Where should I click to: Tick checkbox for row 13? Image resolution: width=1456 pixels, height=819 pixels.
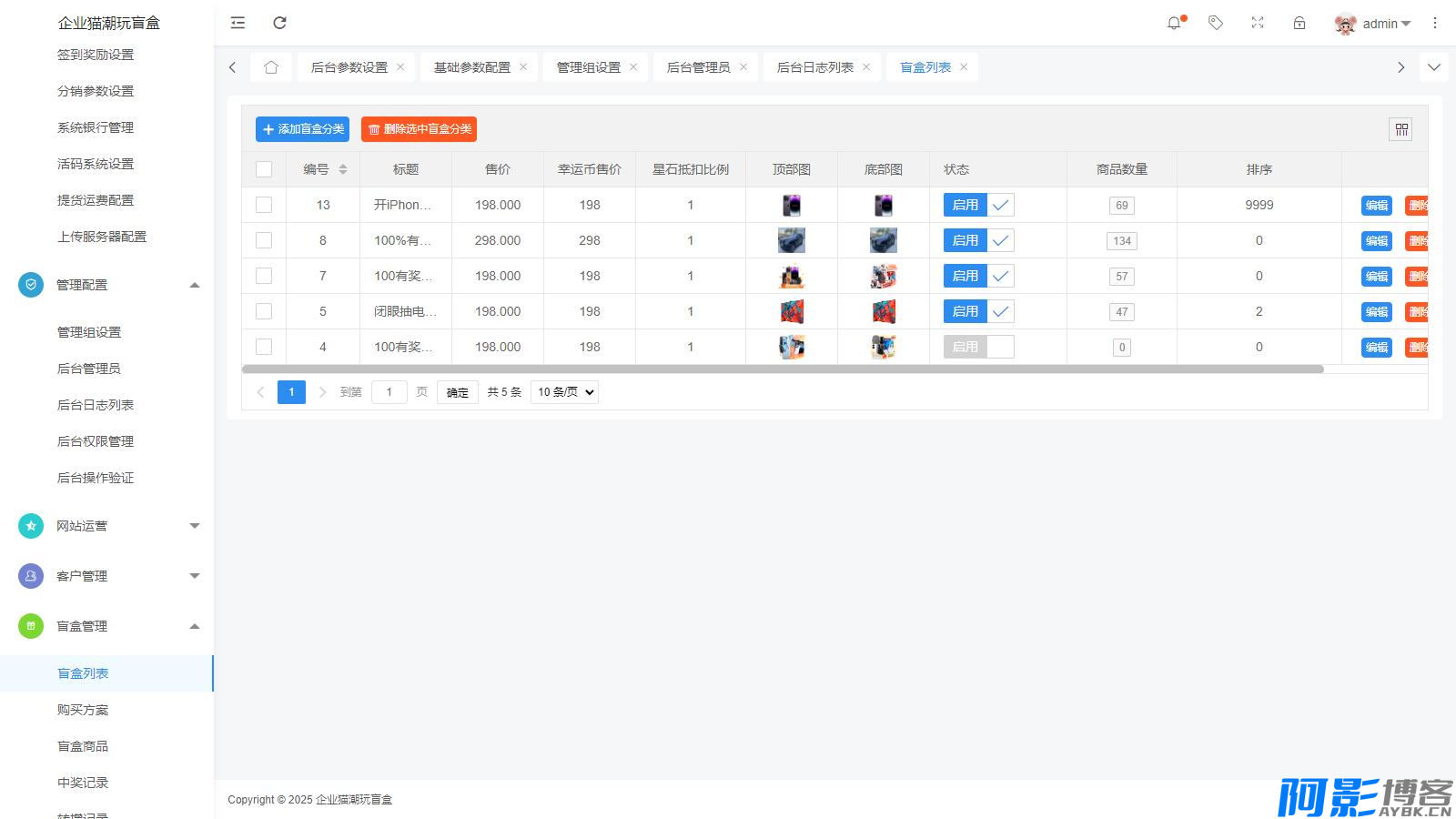[x=264, y=205]
